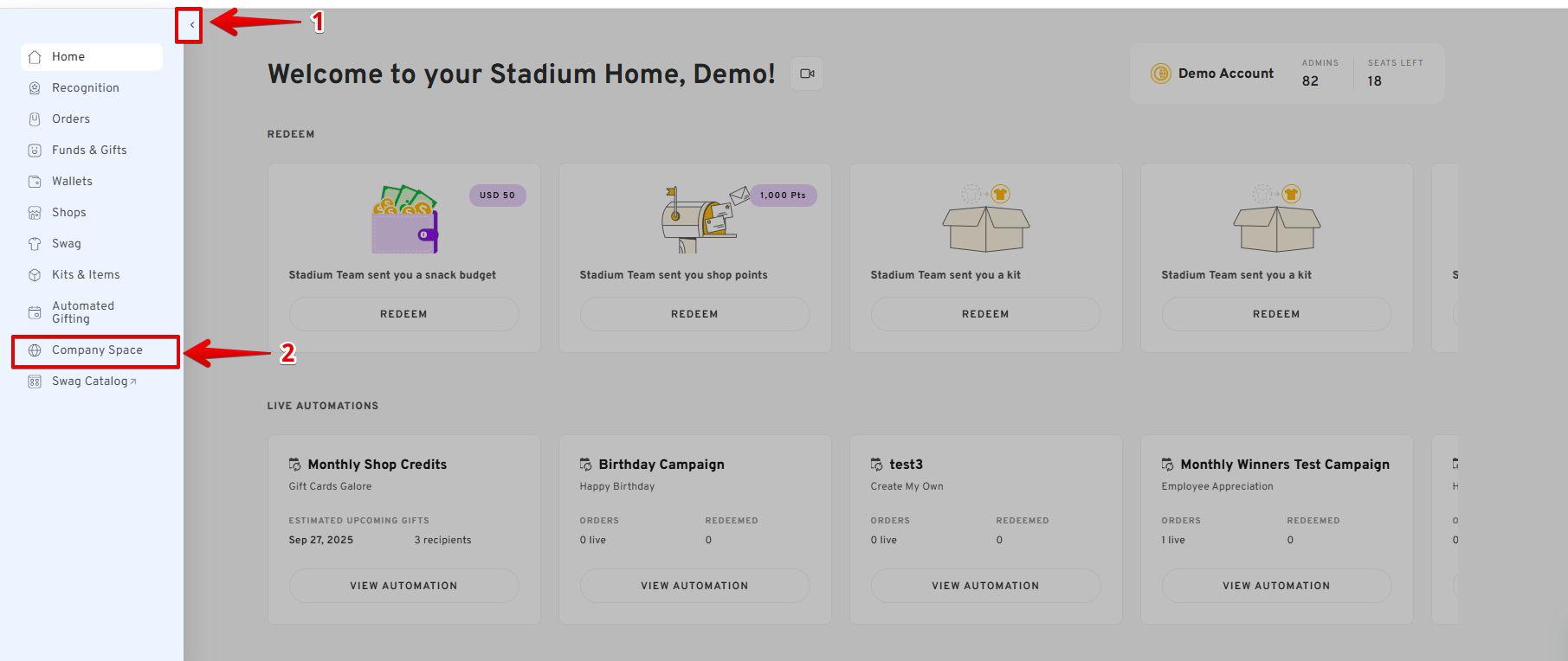This screenshot has height=661, width=1568.
Task: Click the Kits & Items box icon
Action: coord(35,275)
